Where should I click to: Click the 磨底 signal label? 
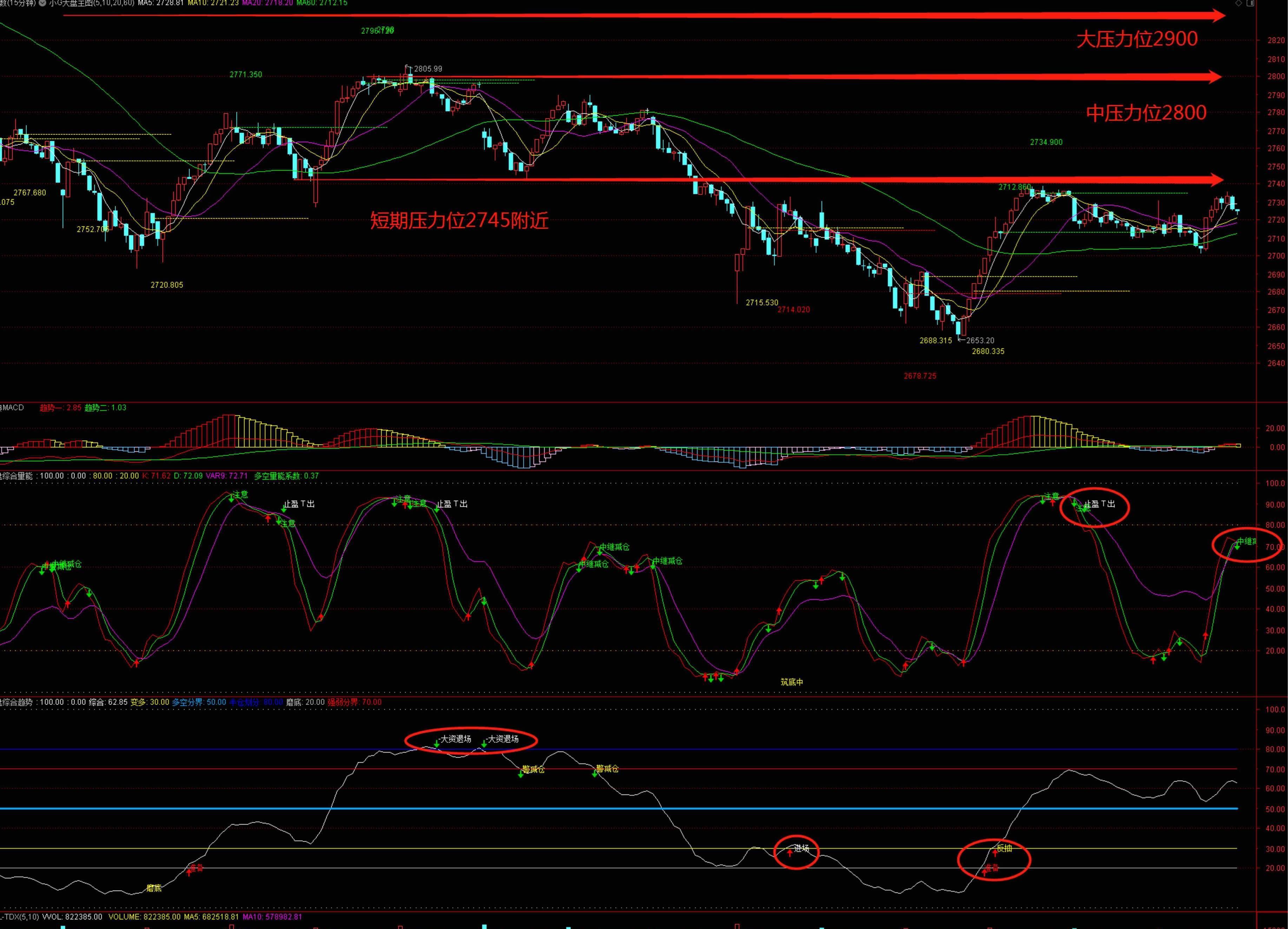point(154,888)
